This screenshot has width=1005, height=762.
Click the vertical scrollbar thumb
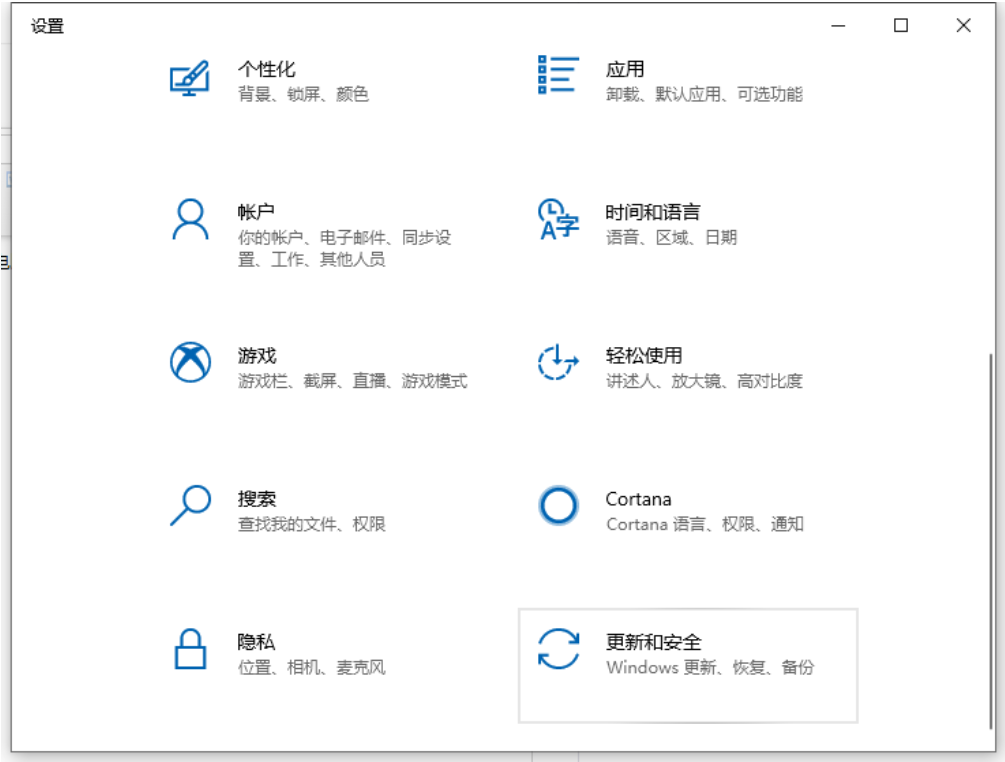click(991, 540)
